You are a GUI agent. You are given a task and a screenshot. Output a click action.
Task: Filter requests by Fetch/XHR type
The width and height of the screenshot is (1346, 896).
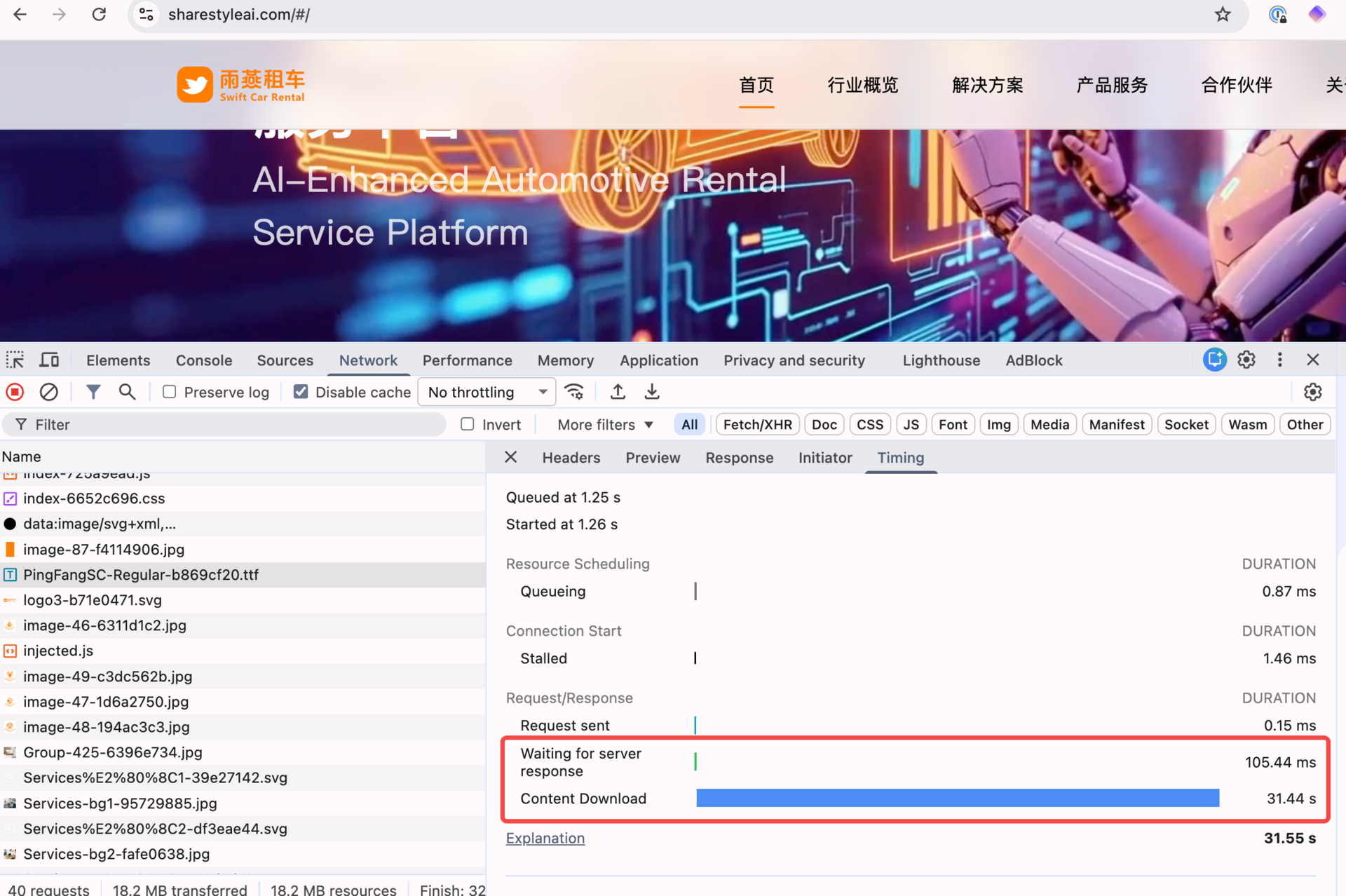[x=757, y=425]
